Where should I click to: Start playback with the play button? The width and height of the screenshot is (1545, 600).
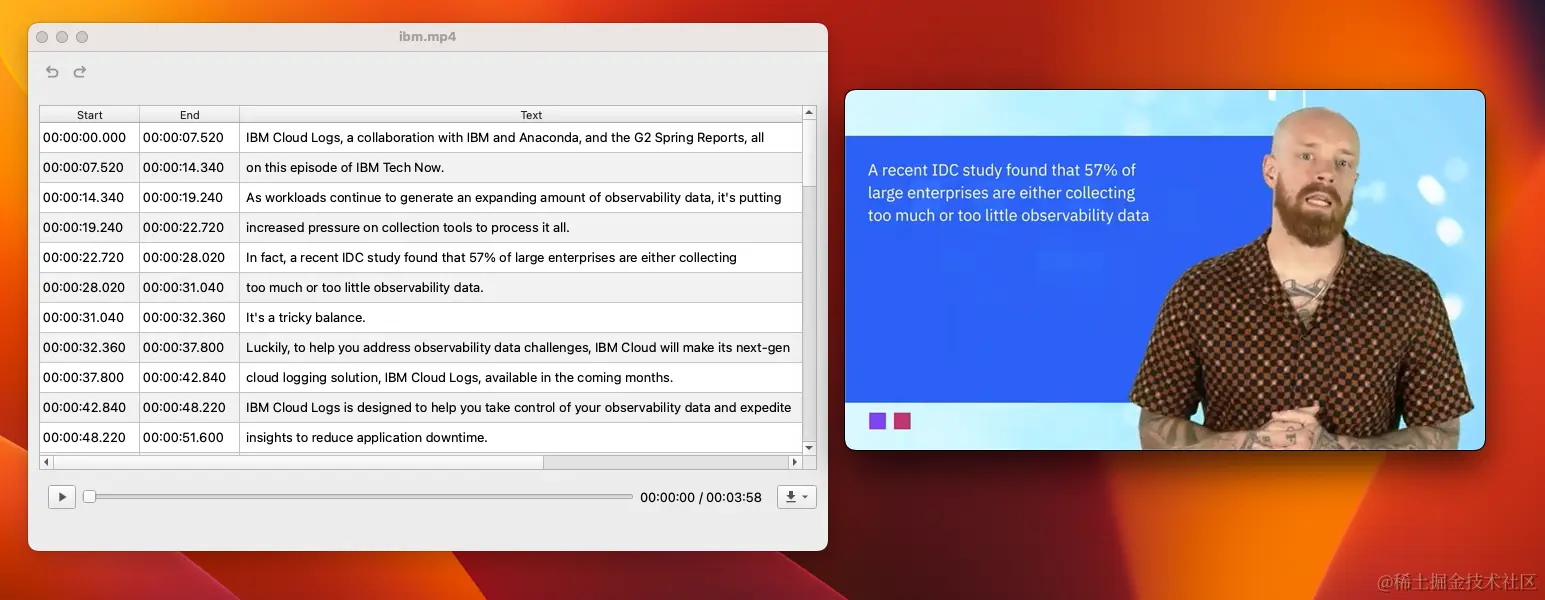coord(62,496)
